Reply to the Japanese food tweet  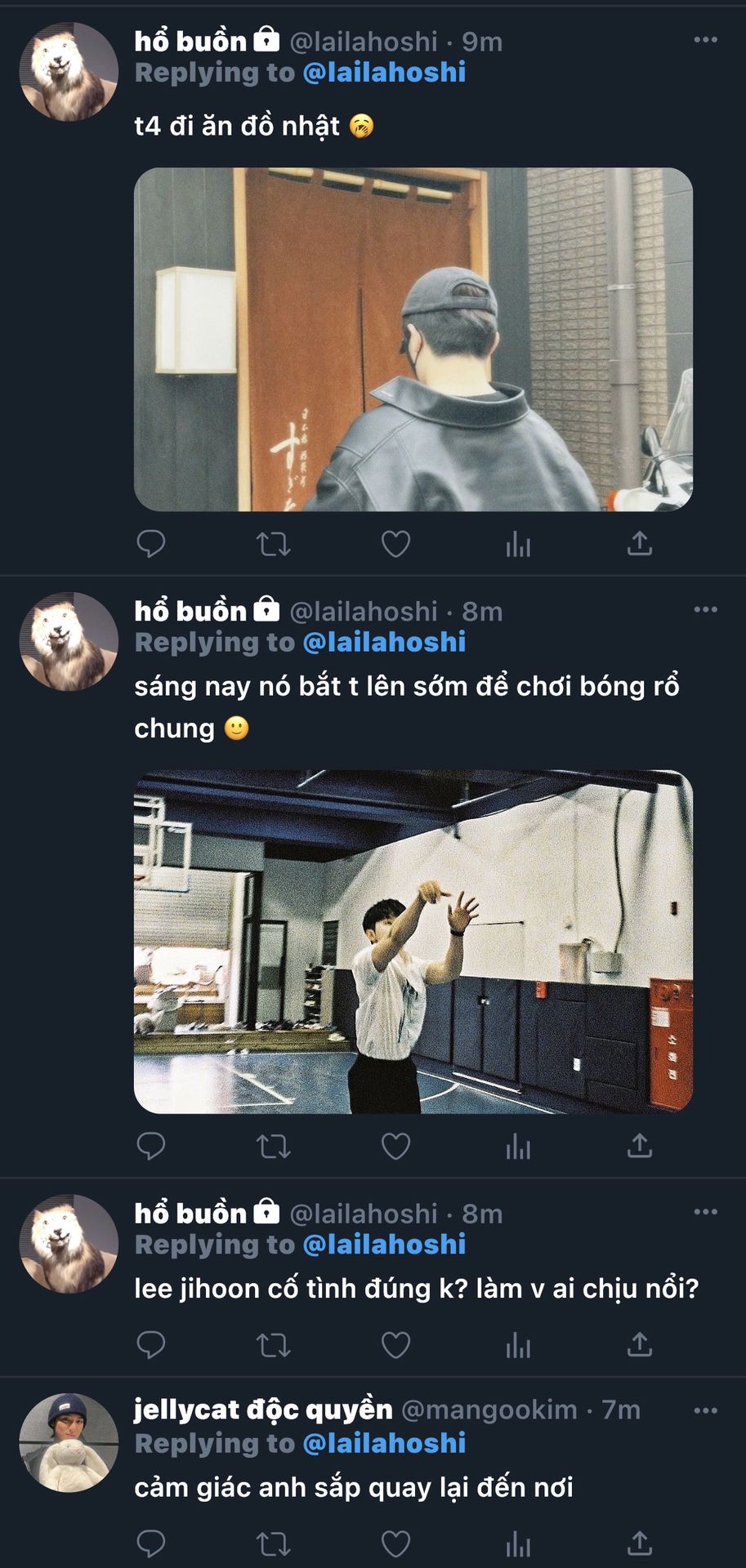click(x=151, y=544)
